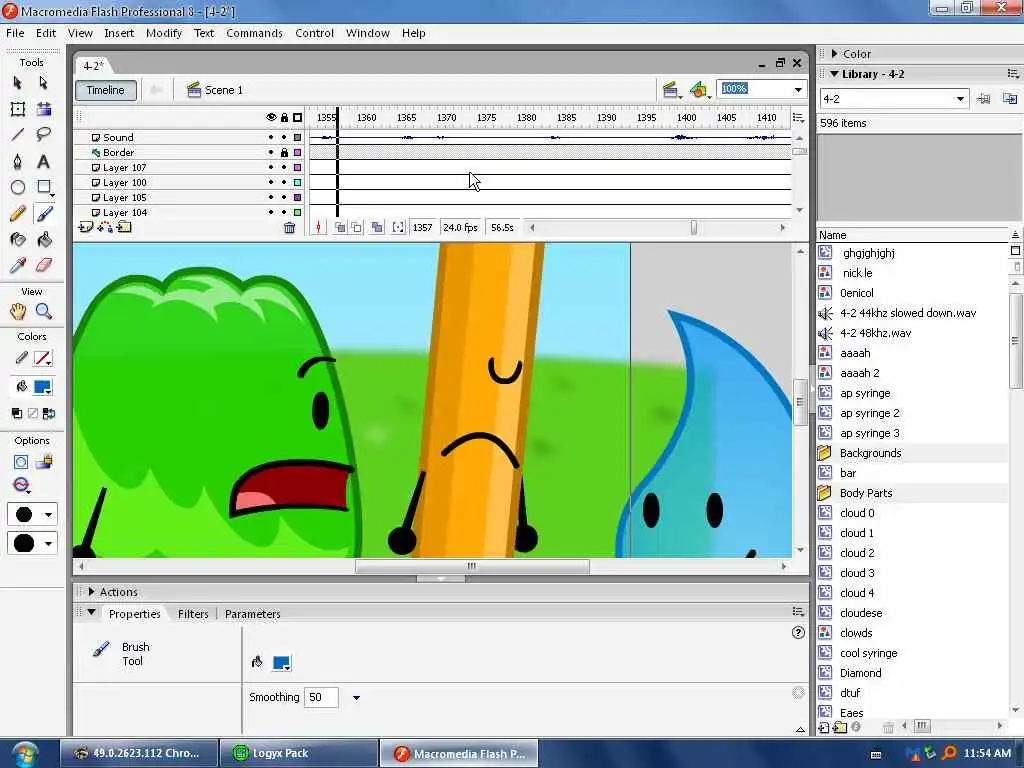
Task: Open the stage zoom percentage dropdown
Action: coord(798,89)
